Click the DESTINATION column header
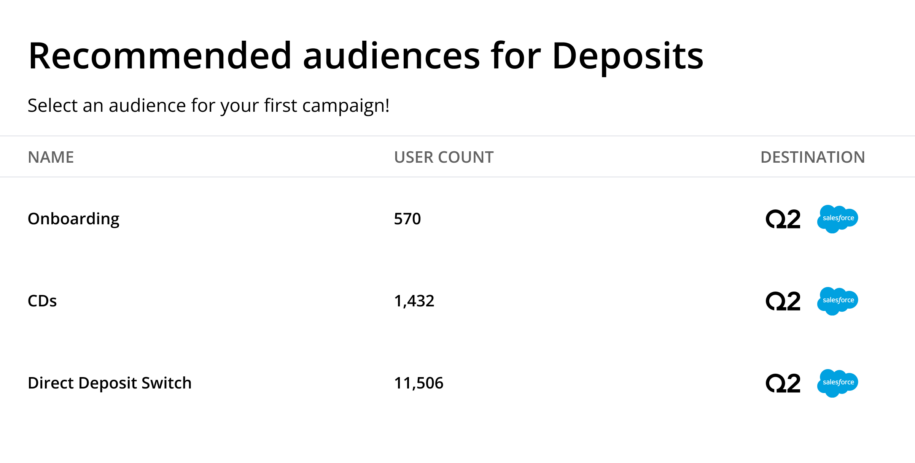Image resolution: width=915 pixels, height=463 pixels. pyautogui.click(x=812, y=157)
